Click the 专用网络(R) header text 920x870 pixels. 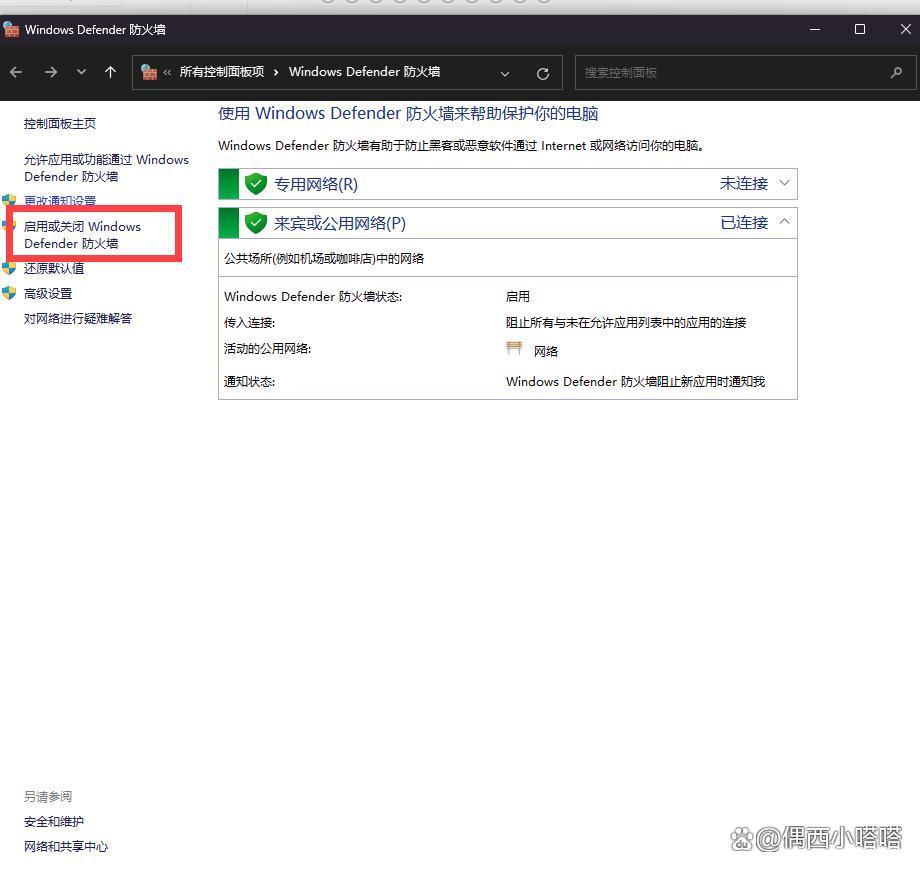click(x=316, y=184)
